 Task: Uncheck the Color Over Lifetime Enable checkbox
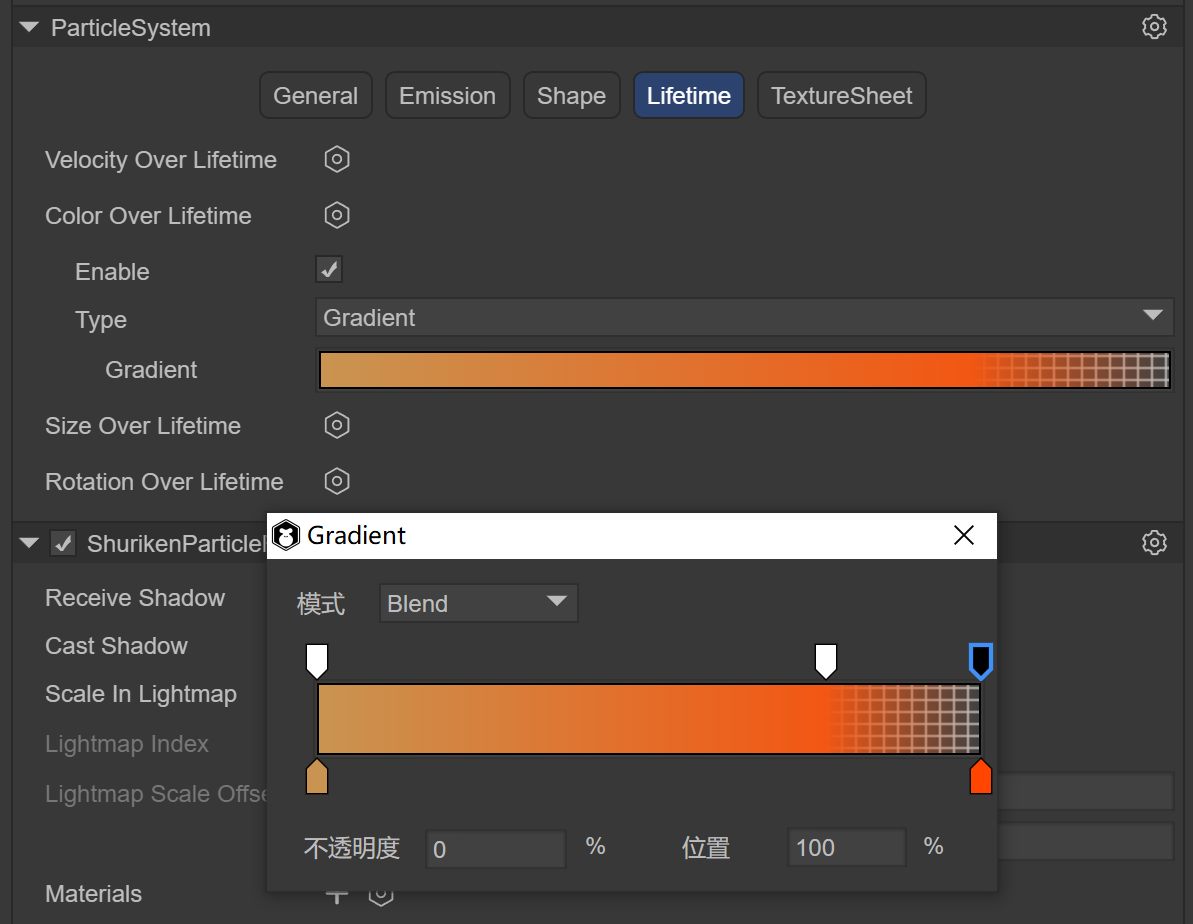click(x=328, y=269)
